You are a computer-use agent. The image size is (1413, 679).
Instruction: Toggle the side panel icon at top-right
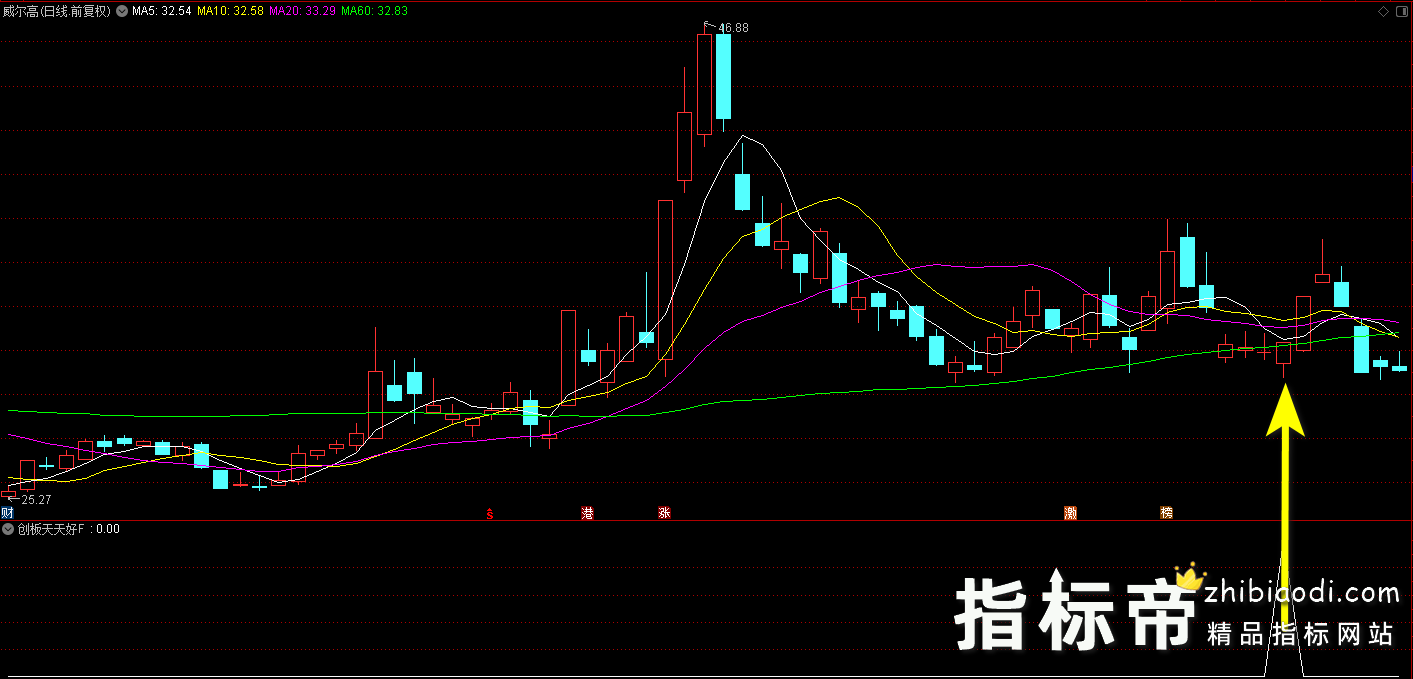1401,11
